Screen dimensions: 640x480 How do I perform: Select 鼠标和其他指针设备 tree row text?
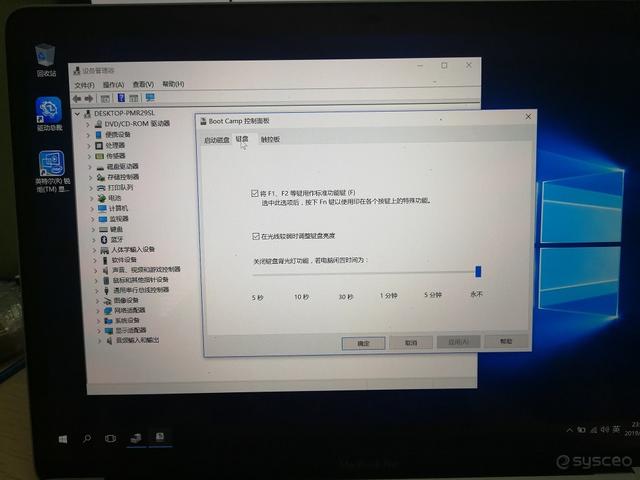141,280
